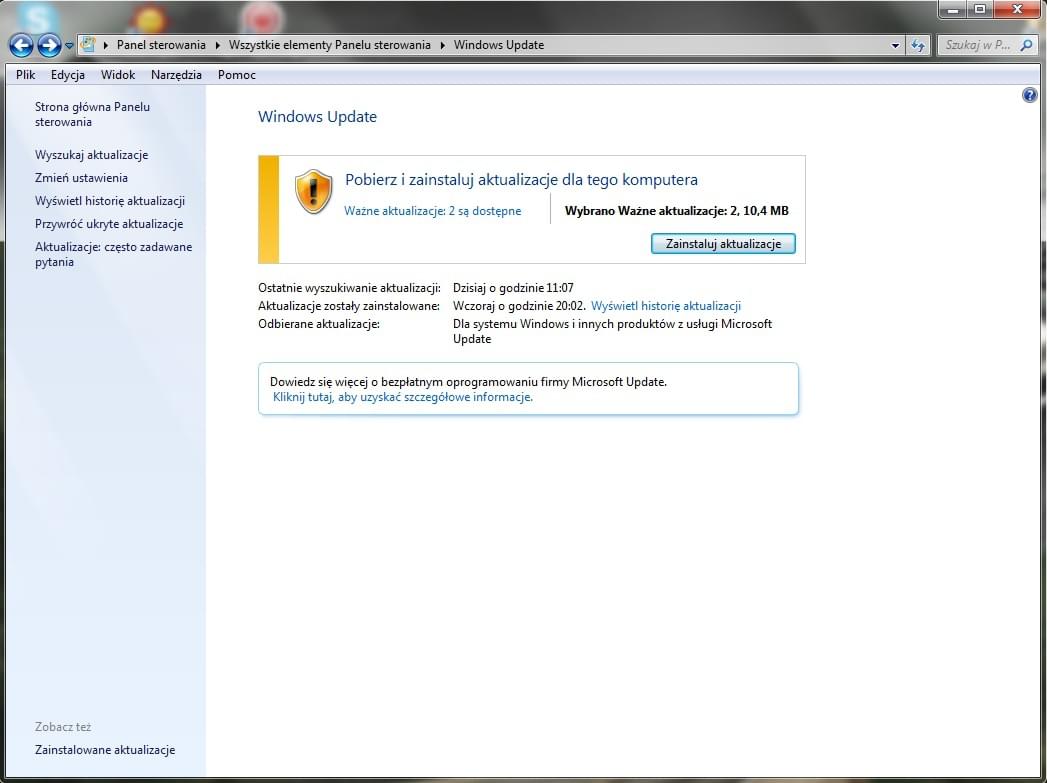This screenshot has width=1047, height=783.
Task: Open Zmień ustawienia link
Action: (81, 178)
